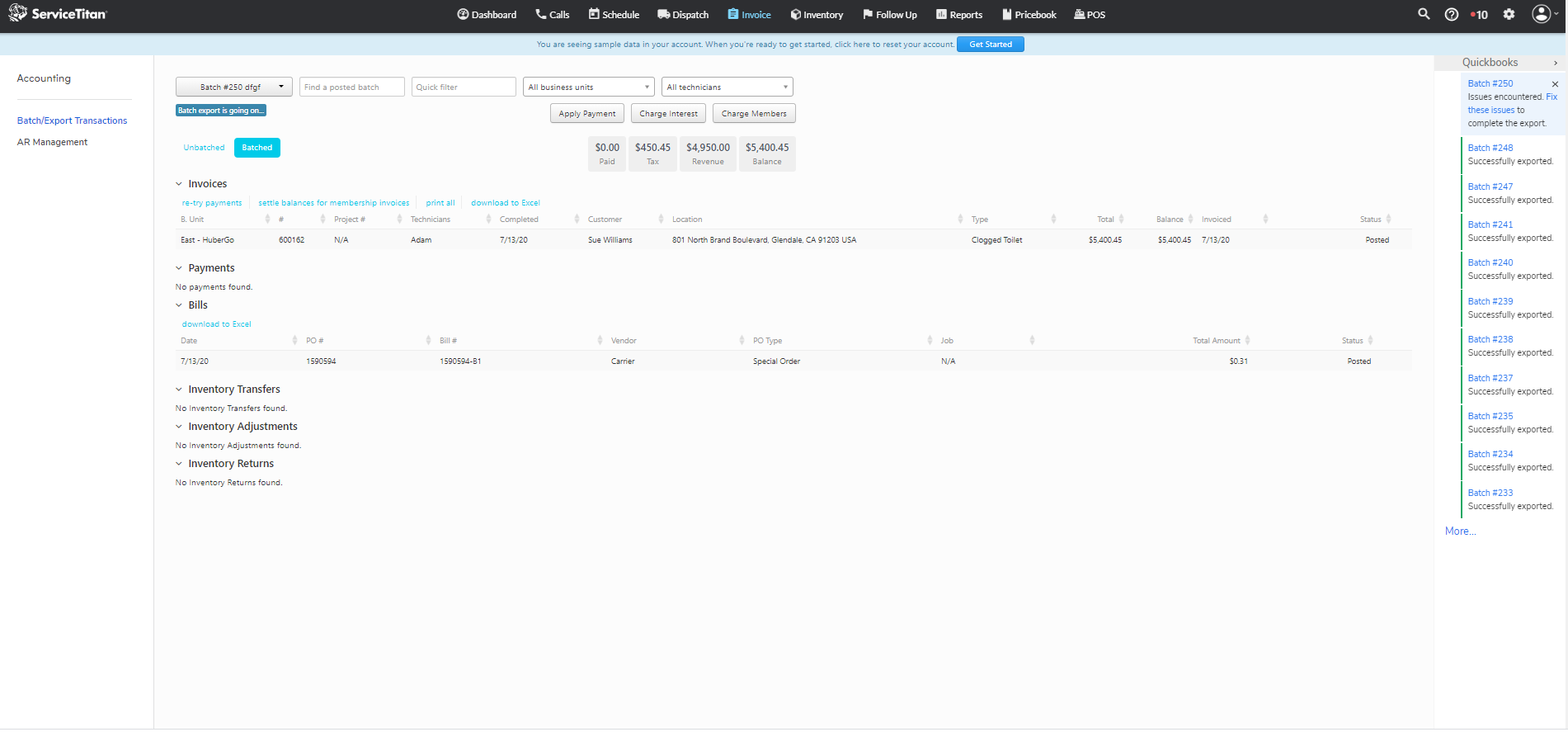1568x732 pixels.
Task: Sort invoices by Type column
Action: 1053,220
